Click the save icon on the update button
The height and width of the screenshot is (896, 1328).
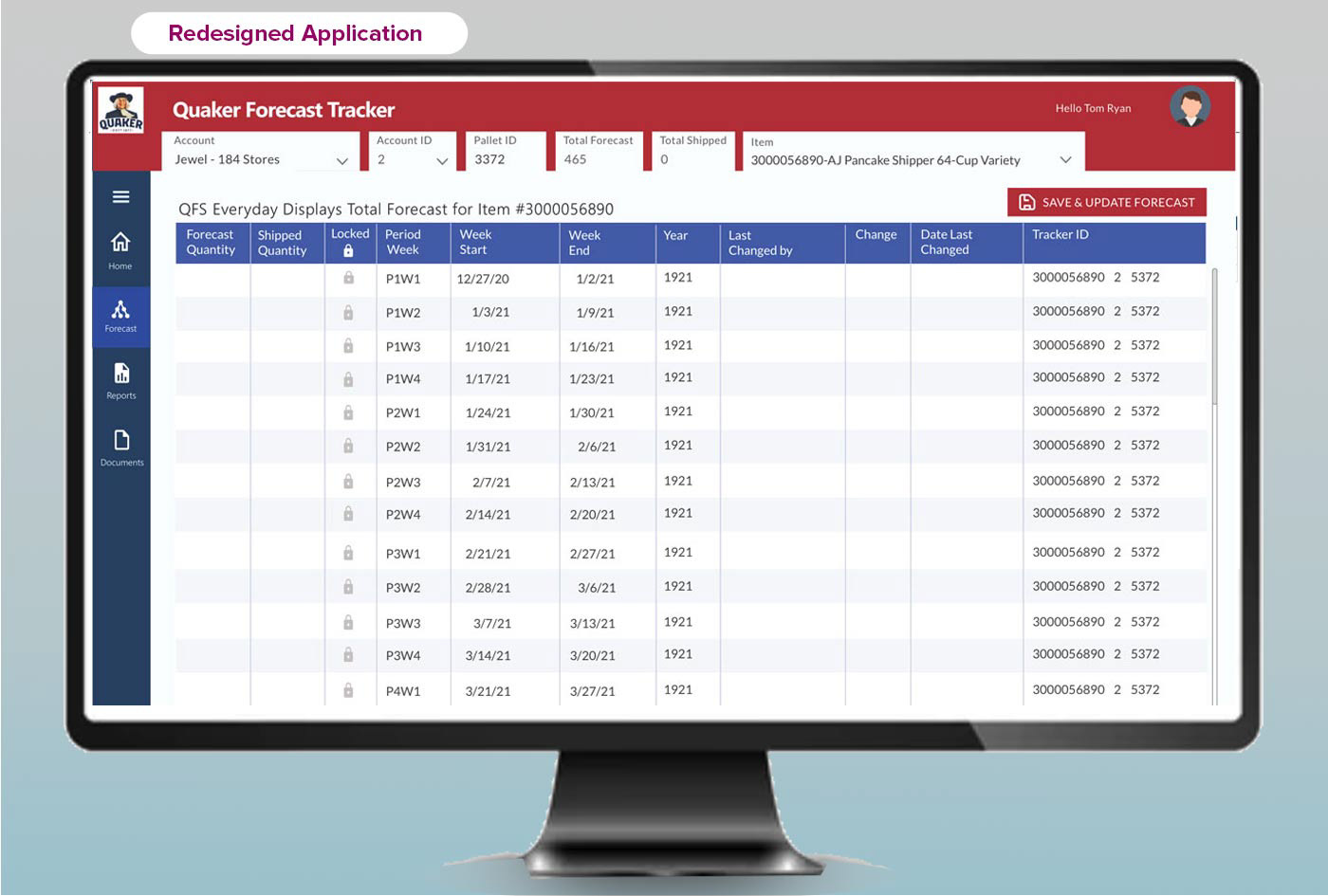click(x=1026, y=202)
